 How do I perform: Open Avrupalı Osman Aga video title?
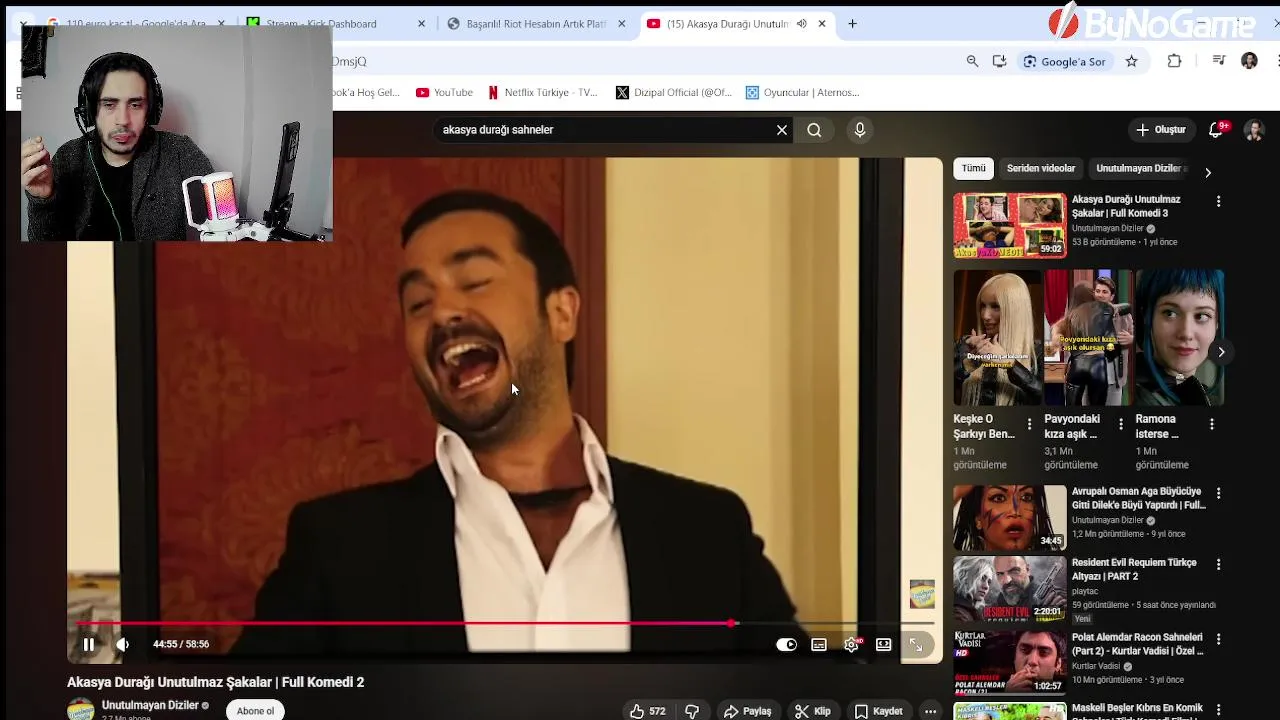1139,499
